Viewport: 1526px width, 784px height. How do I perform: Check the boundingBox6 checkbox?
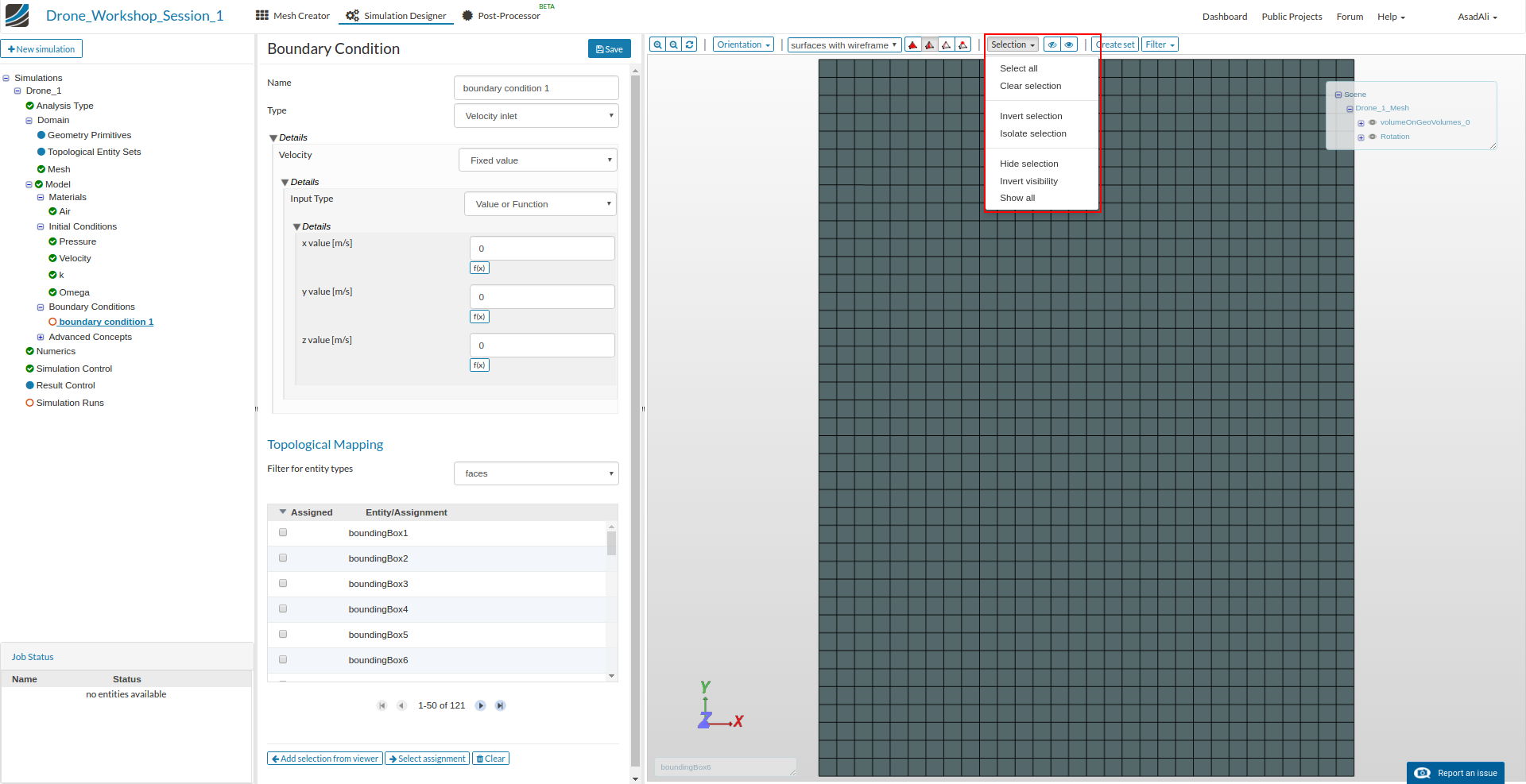(283, 660)
